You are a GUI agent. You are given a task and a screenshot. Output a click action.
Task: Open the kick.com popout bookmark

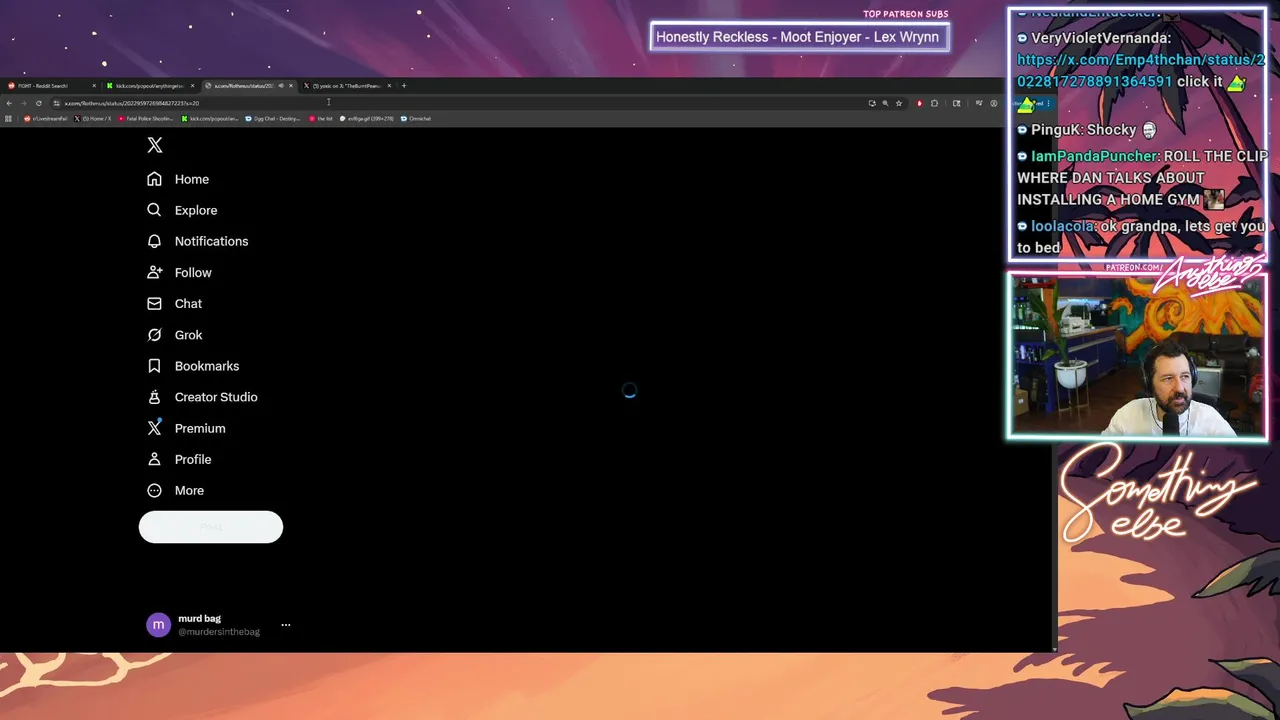click(210, 119)
